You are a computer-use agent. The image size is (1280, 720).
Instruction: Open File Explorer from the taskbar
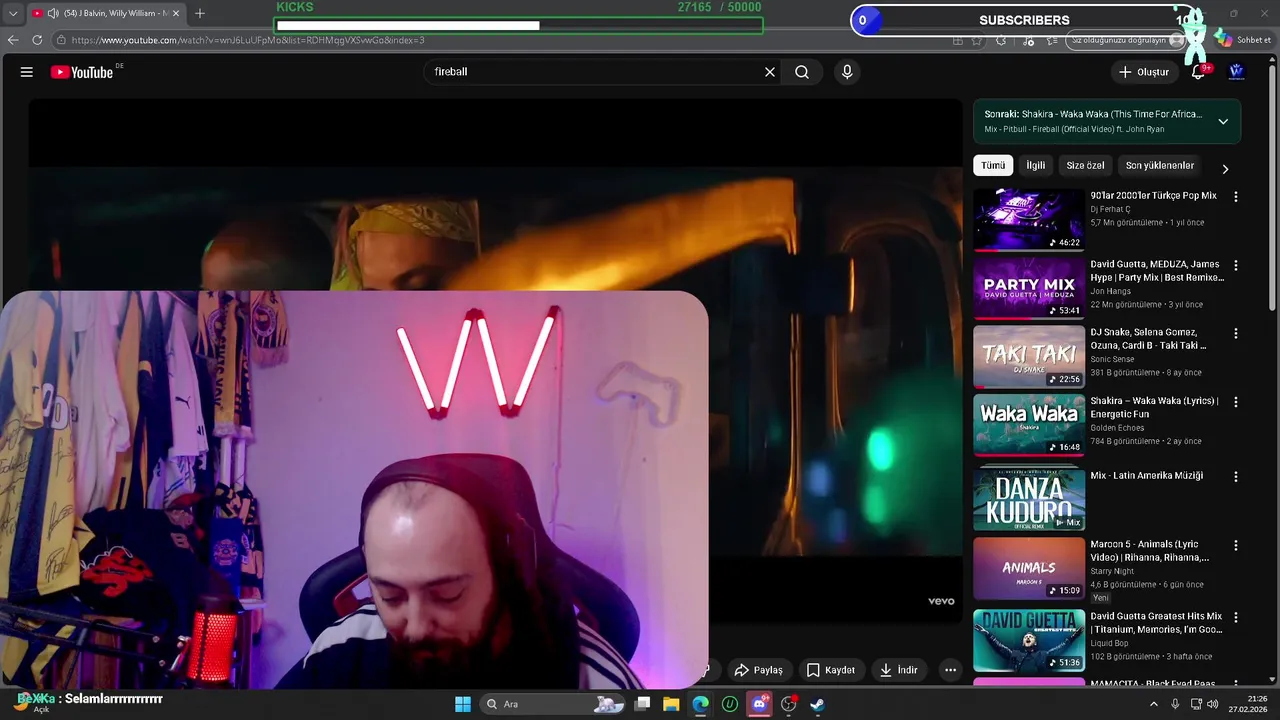(672, 704)
